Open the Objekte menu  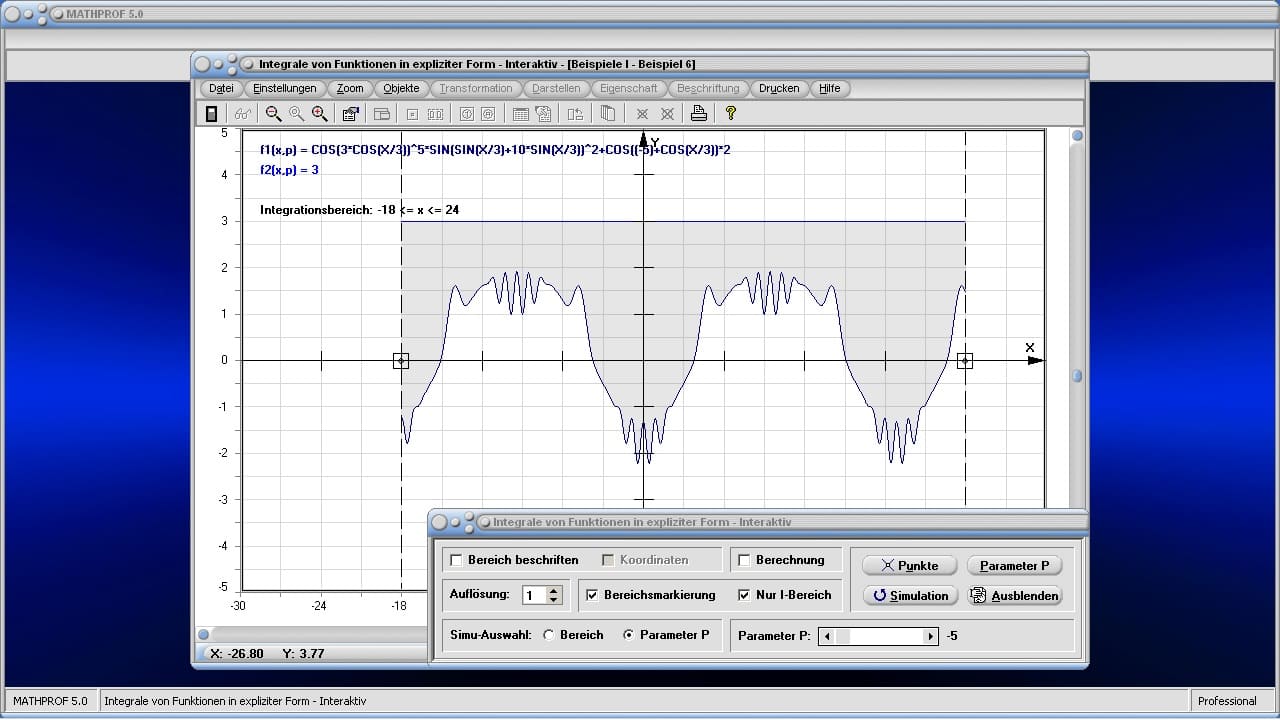click(x=401, y=88)
